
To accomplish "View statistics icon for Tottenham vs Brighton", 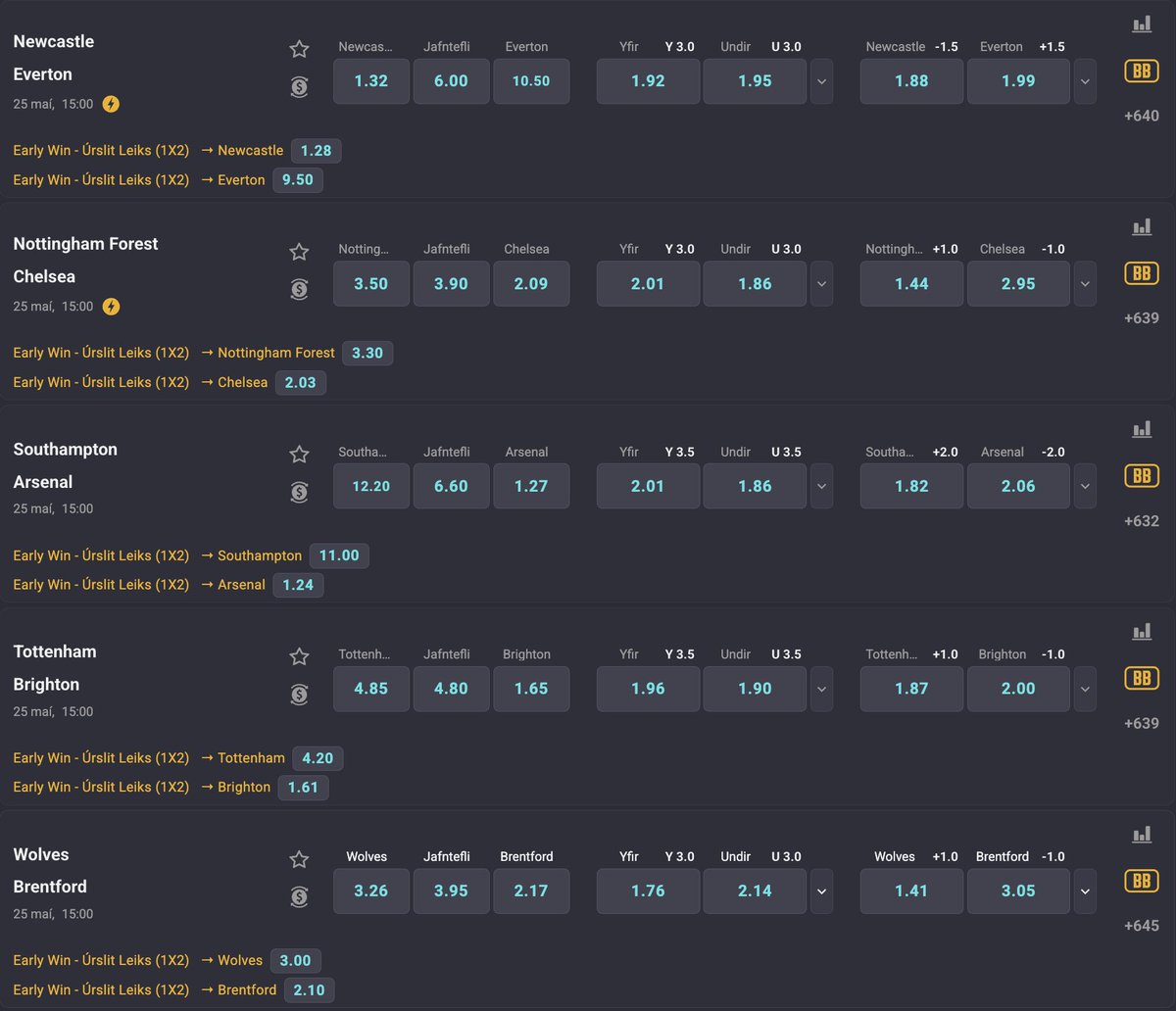I will pyautogui.click(x=1142, y=632).
